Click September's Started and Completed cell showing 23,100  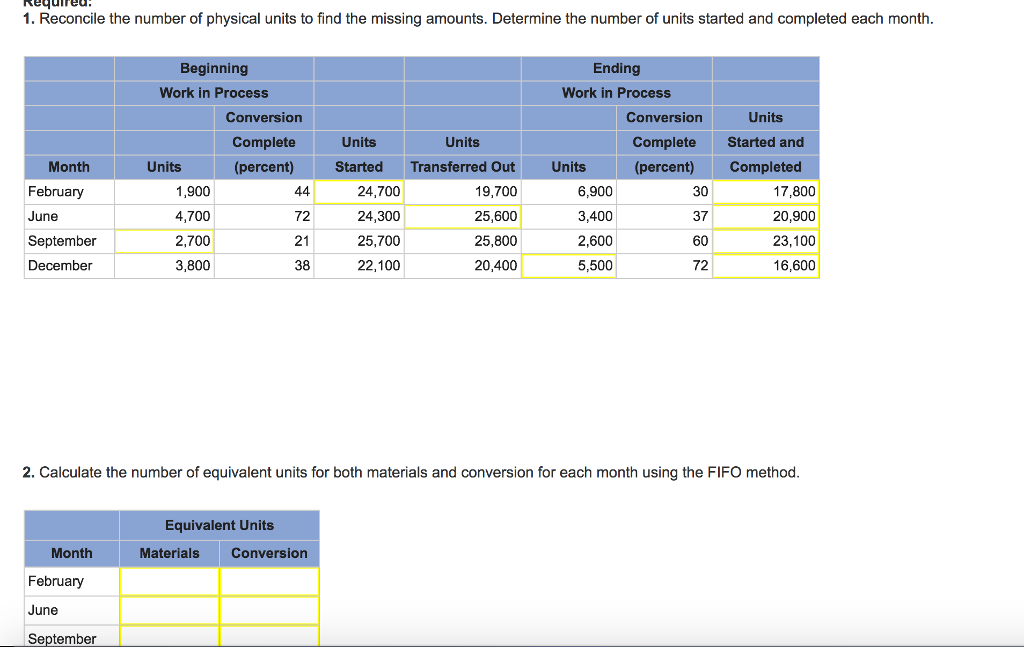(x=765, y=240)
